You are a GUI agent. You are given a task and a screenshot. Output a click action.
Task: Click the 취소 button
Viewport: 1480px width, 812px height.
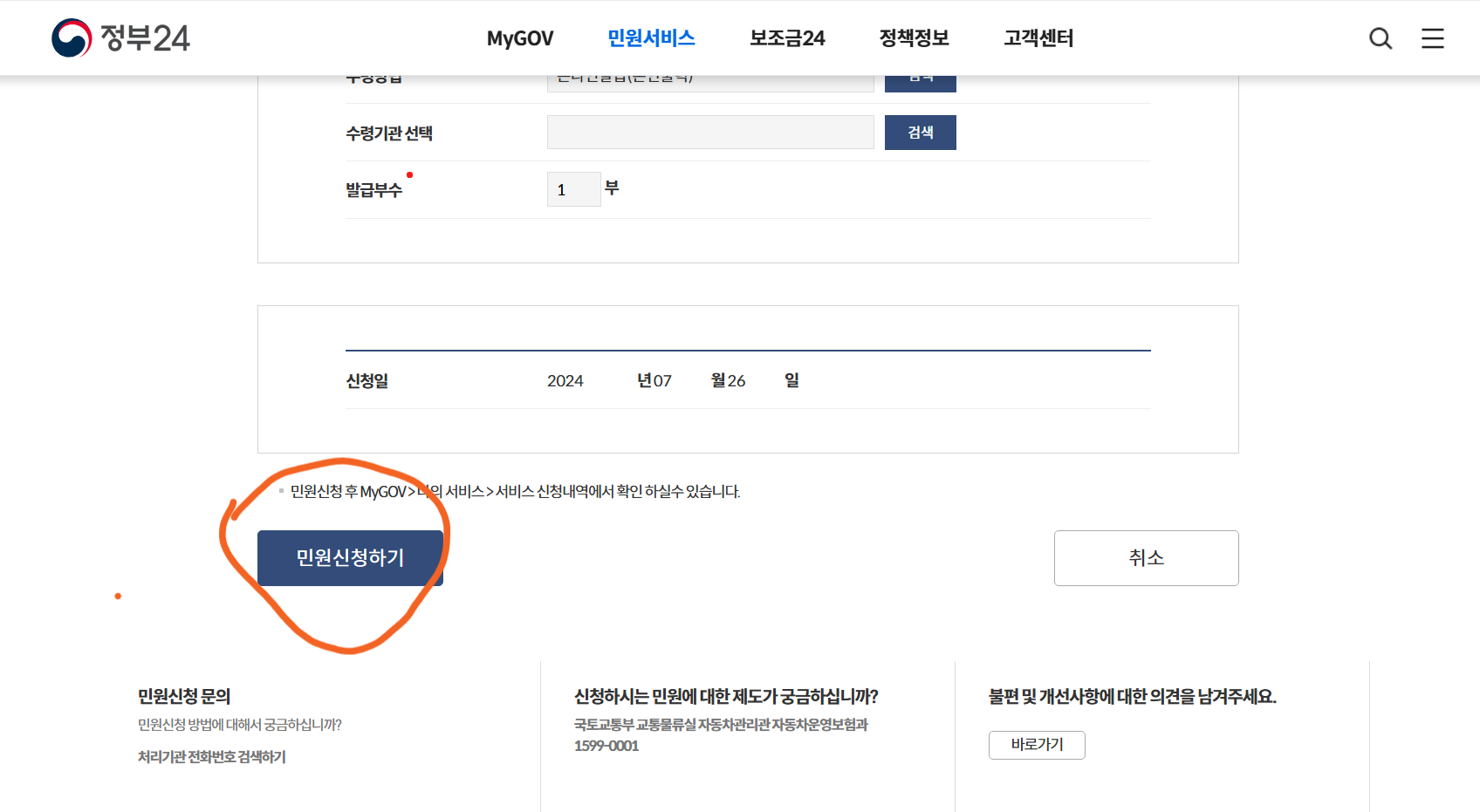pyautogui.click(x=1147, y=558)
